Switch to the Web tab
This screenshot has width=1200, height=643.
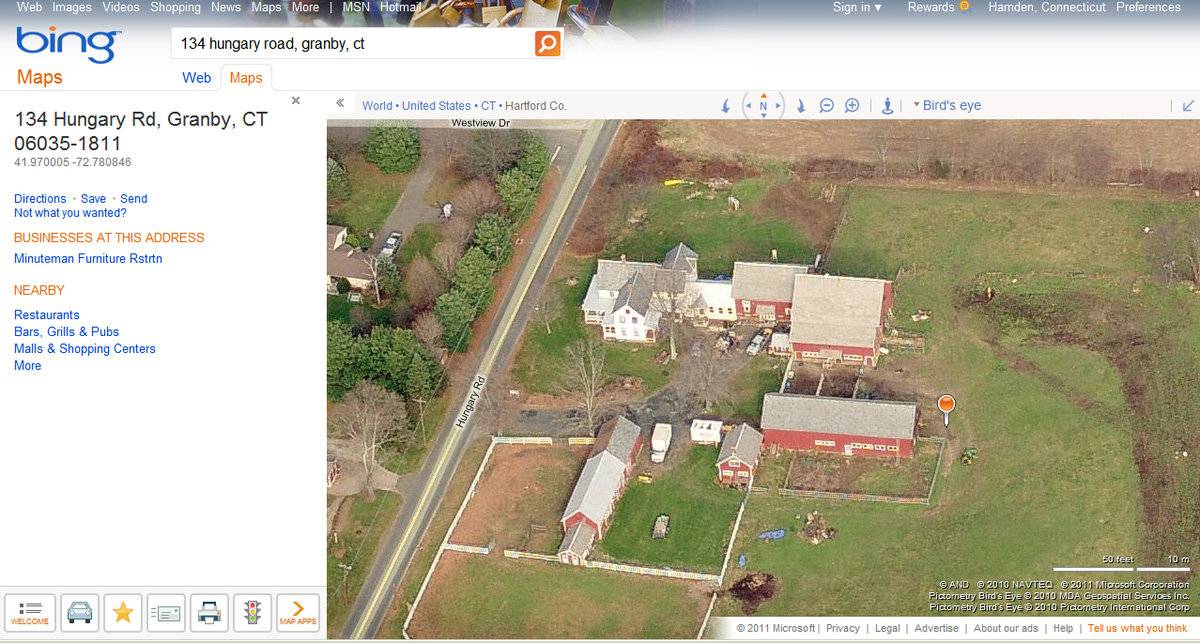click(196, 77)
